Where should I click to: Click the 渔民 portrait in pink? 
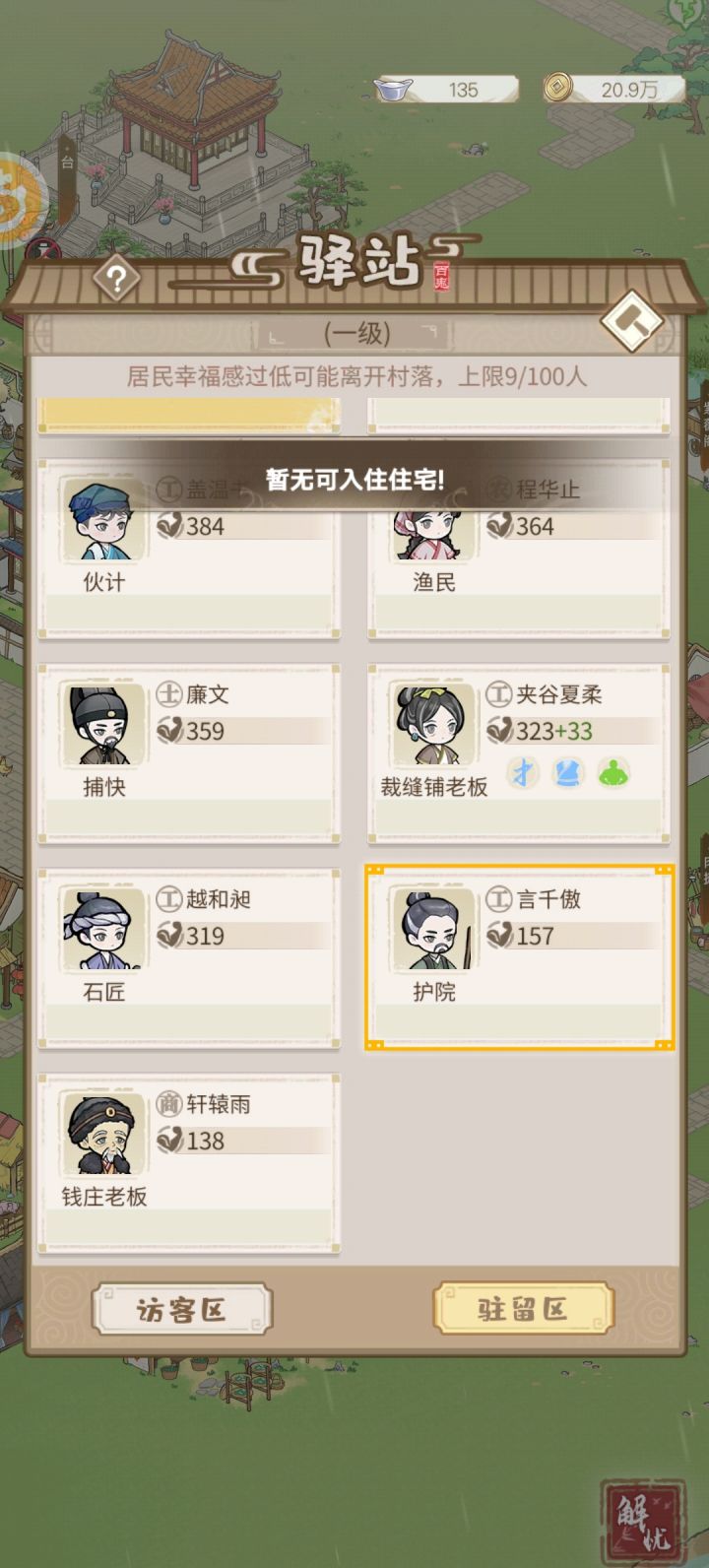click(432, 532)
